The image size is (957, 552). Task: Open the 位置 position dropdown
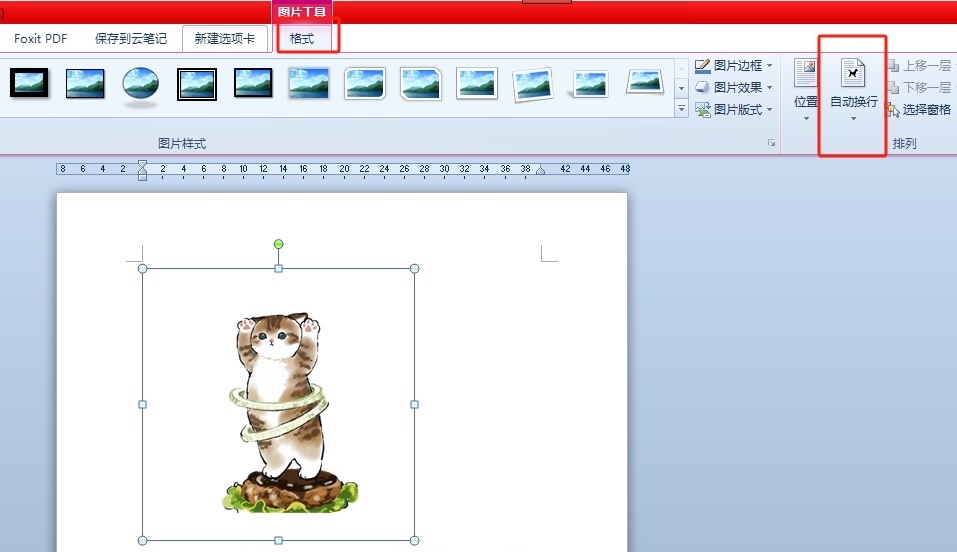(806, 90)
